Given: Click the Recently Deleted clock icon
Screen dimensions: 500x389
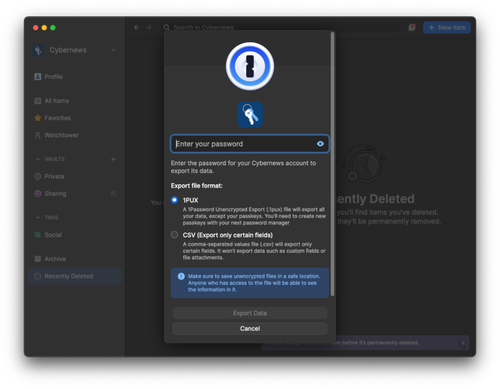Looking at the screenshot, I should click(38, 276).
